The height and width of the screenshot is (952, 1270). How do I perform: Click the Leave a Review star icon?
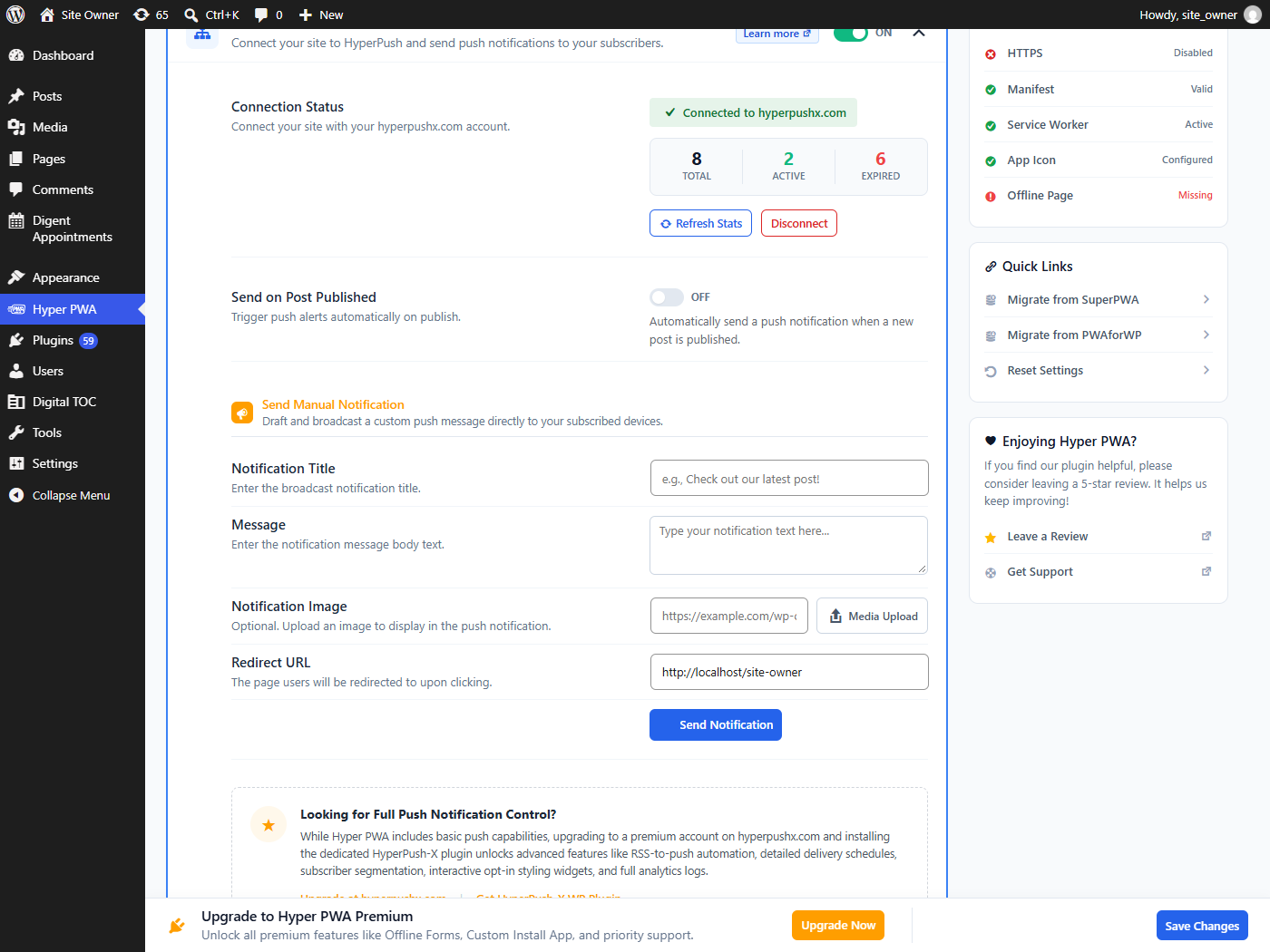coord(991,538)
